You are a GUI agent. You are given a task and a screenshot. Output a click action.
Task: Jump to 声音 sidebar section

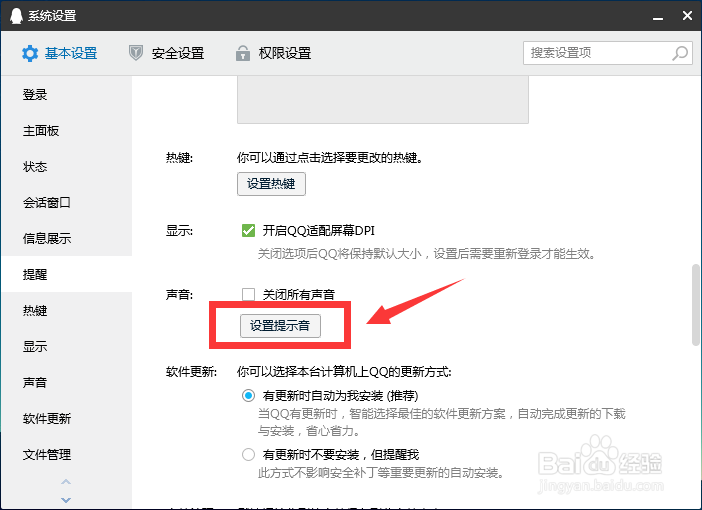coord(66,382)
